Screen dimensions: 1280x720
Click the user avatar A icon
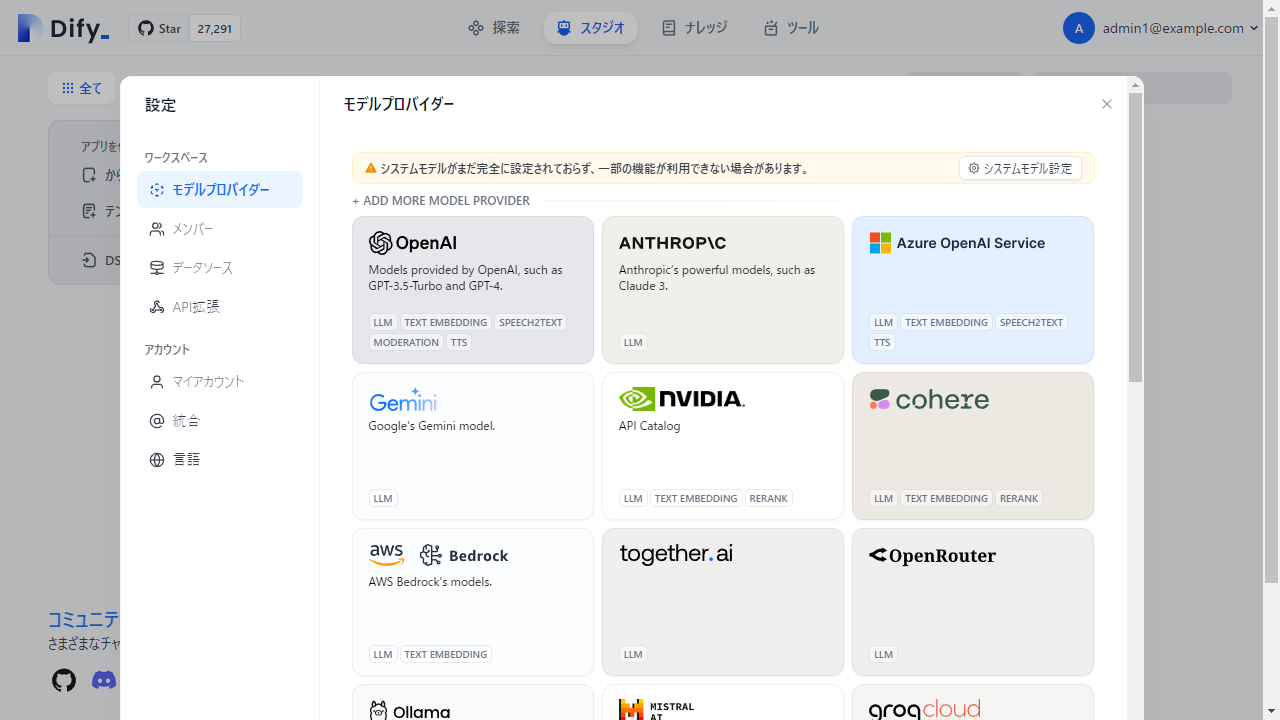click(1079, 28)
